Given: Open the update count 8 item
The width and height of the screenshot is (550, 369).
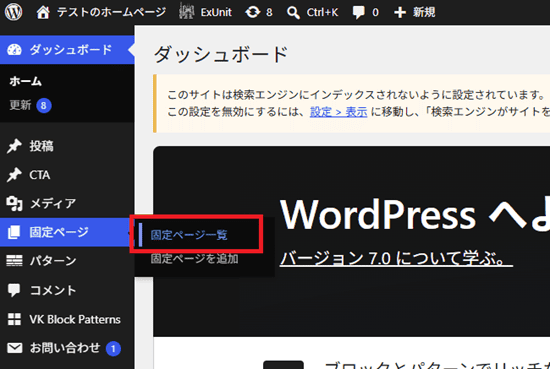Looking at the screenshot, I should click(269, 12).
